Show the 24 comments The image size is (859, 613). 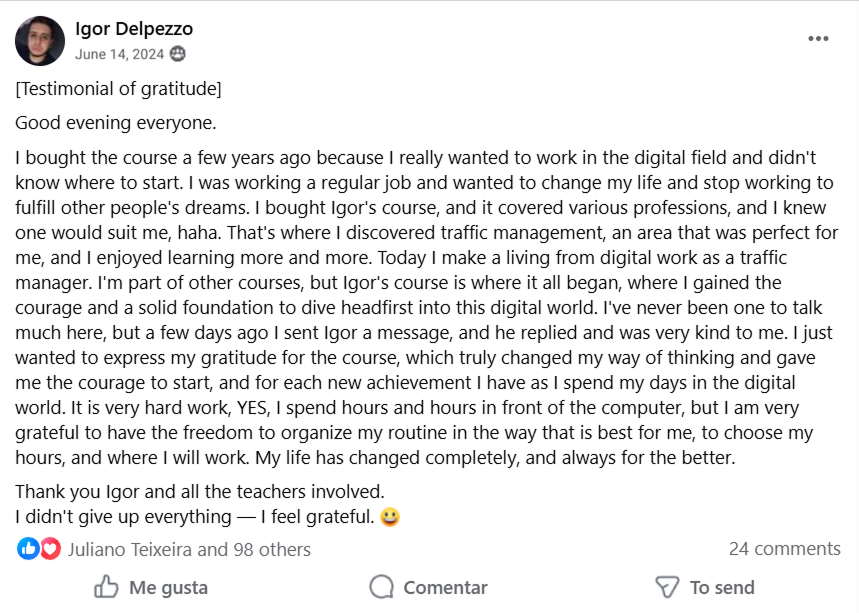tap(784, 548)
